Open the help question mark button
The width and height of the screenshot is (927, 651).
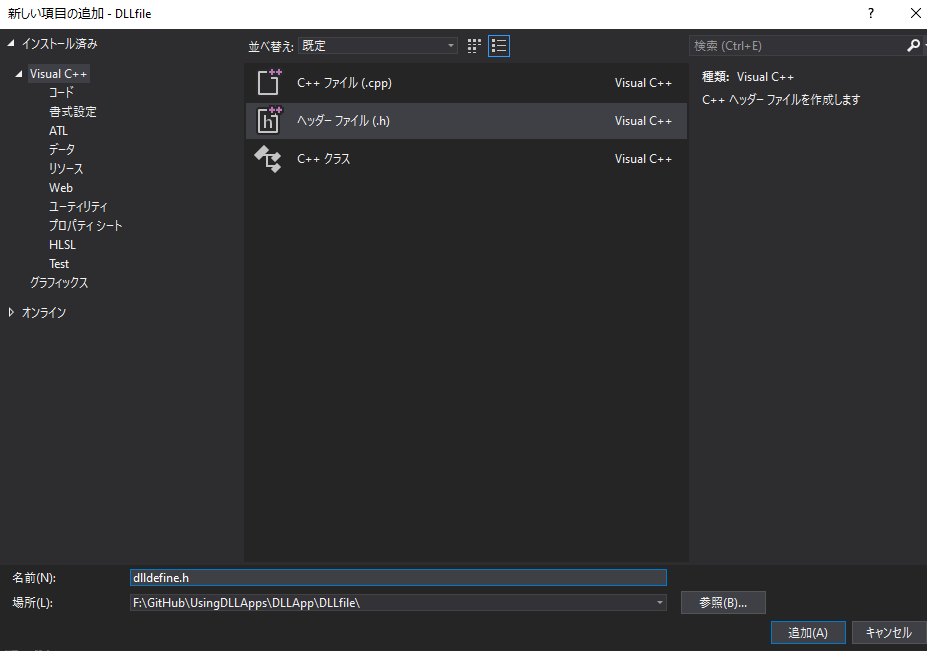871,13
